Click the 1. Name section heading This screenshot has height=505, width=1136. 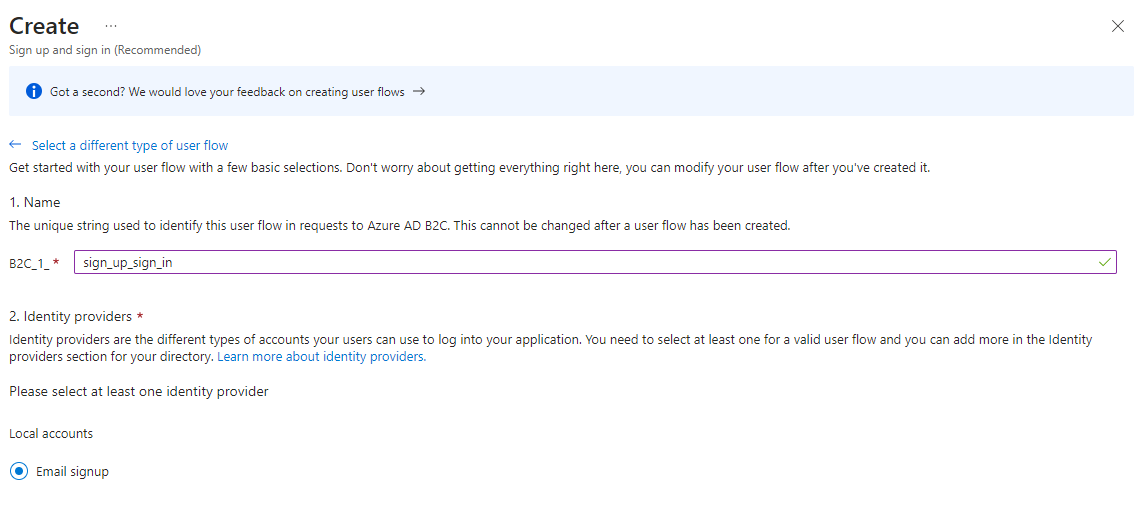coord(35,202)
